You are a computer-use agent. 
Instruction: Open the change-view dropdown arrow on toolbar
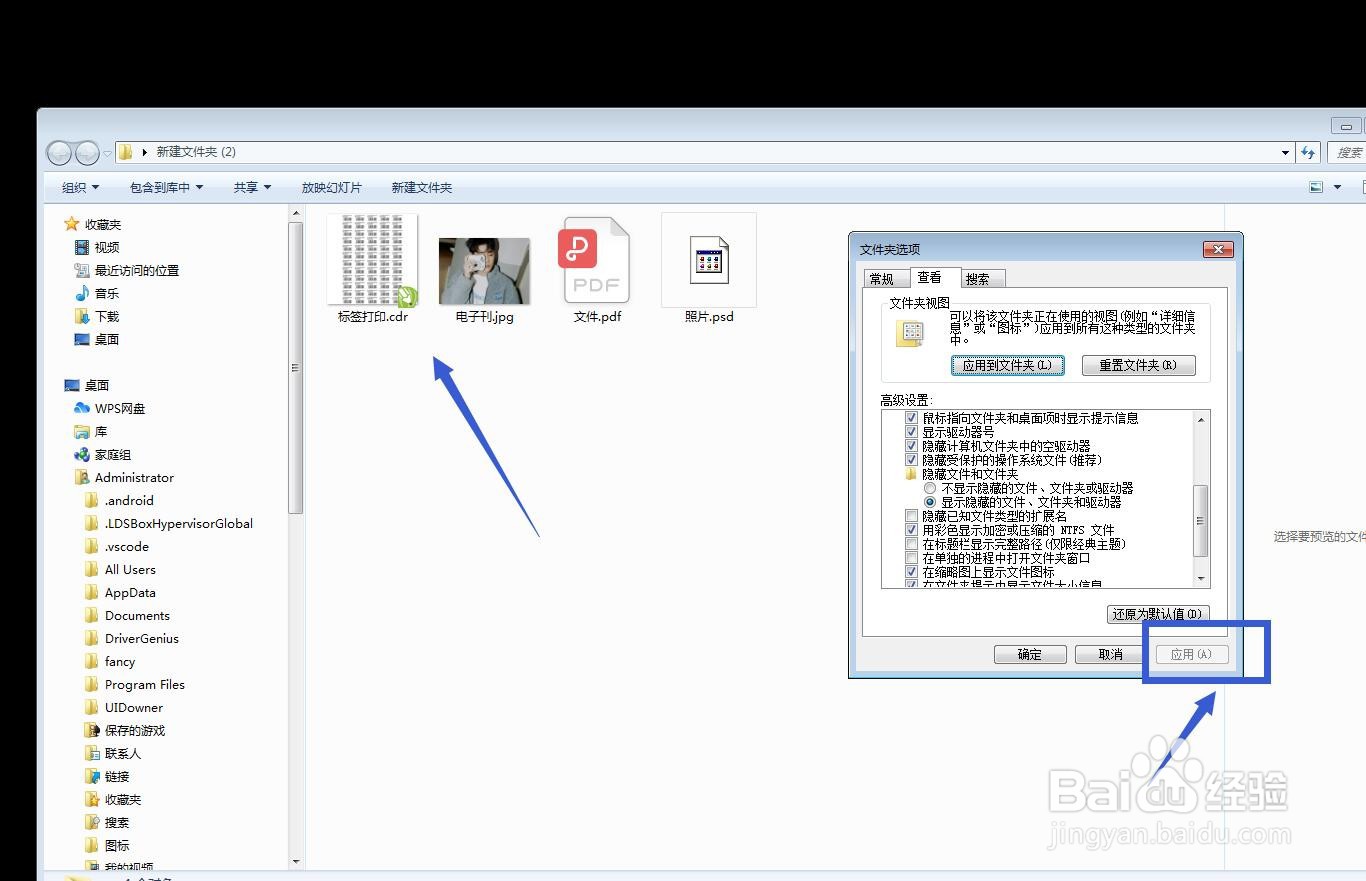pos(1336,187)
